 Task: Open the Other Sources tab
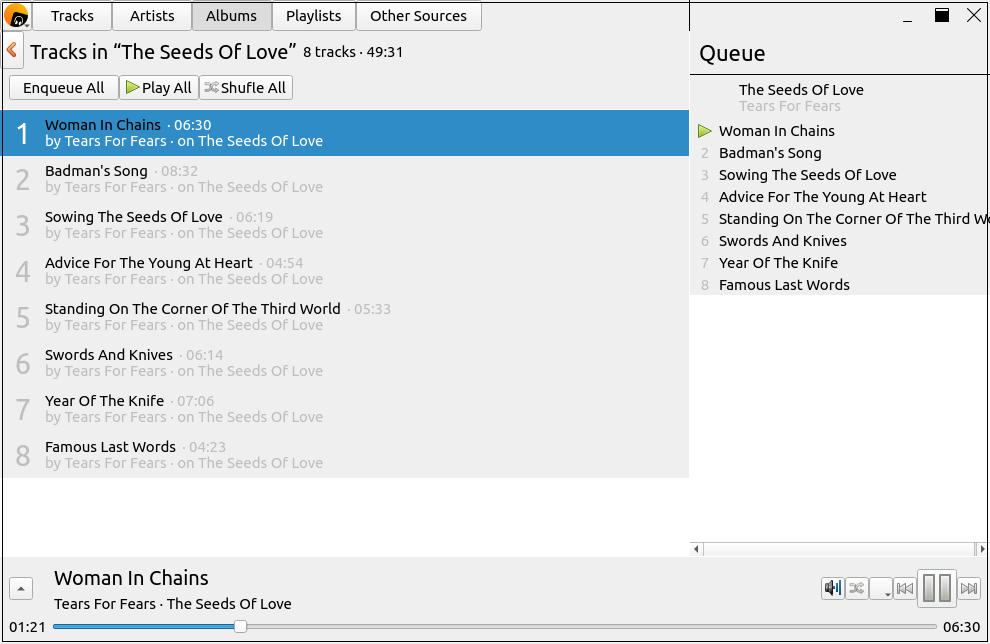point(419,16)
